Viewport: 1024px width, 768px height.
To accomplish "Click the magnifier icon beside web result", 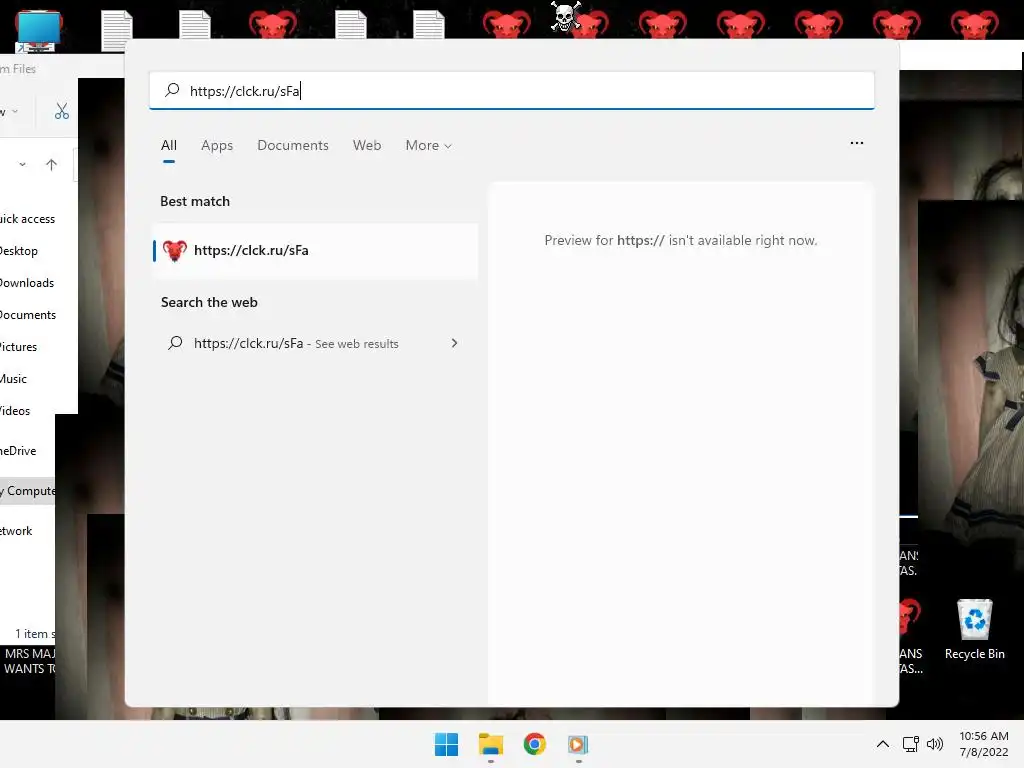I will point(175,343).
